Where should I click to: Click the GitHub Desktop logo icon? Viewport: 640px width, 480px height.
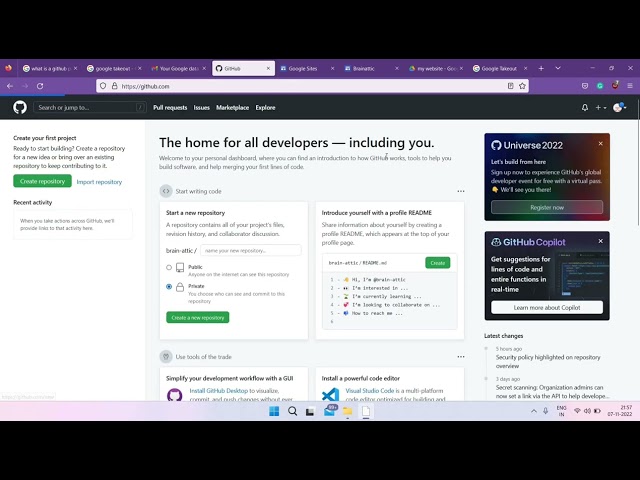(x=174, y=395)
